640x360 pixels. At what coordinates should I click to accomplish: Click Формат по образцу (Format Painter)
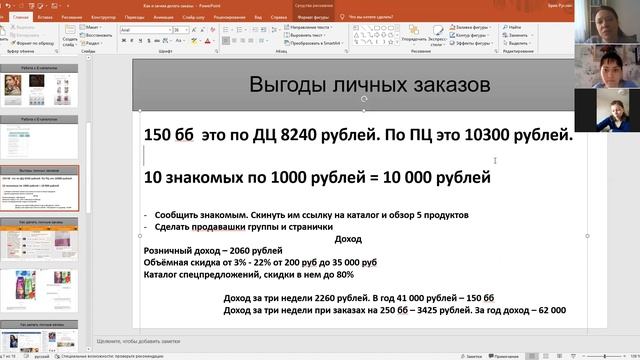pos(33,43)
